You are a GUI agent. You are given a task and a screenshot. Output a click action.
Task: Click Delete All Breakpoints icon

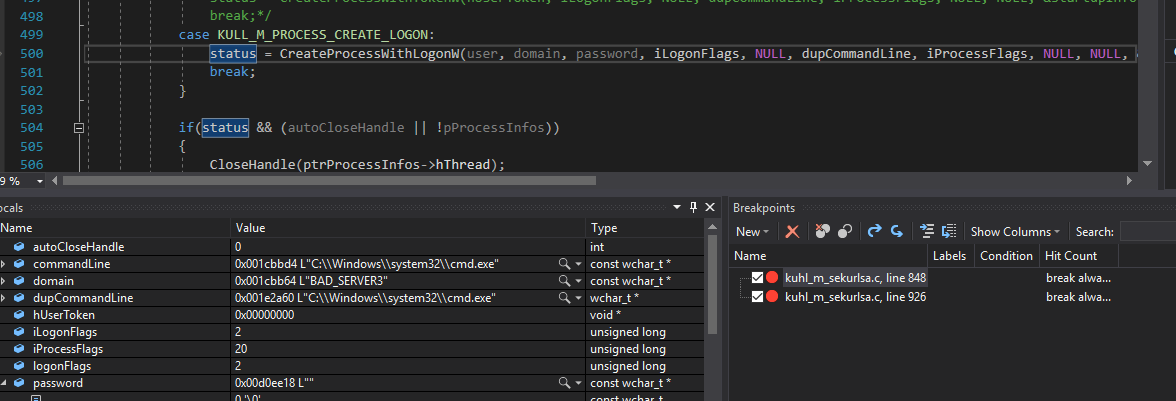[822, 231]
